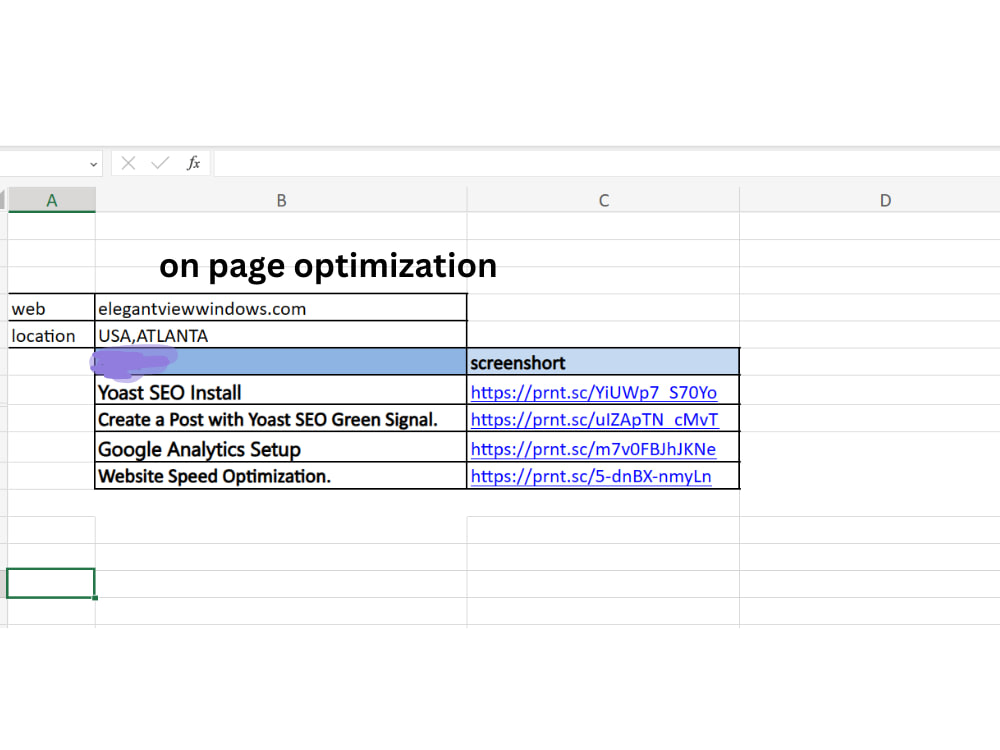
Task: Select column D header
Action: [885, 200]
